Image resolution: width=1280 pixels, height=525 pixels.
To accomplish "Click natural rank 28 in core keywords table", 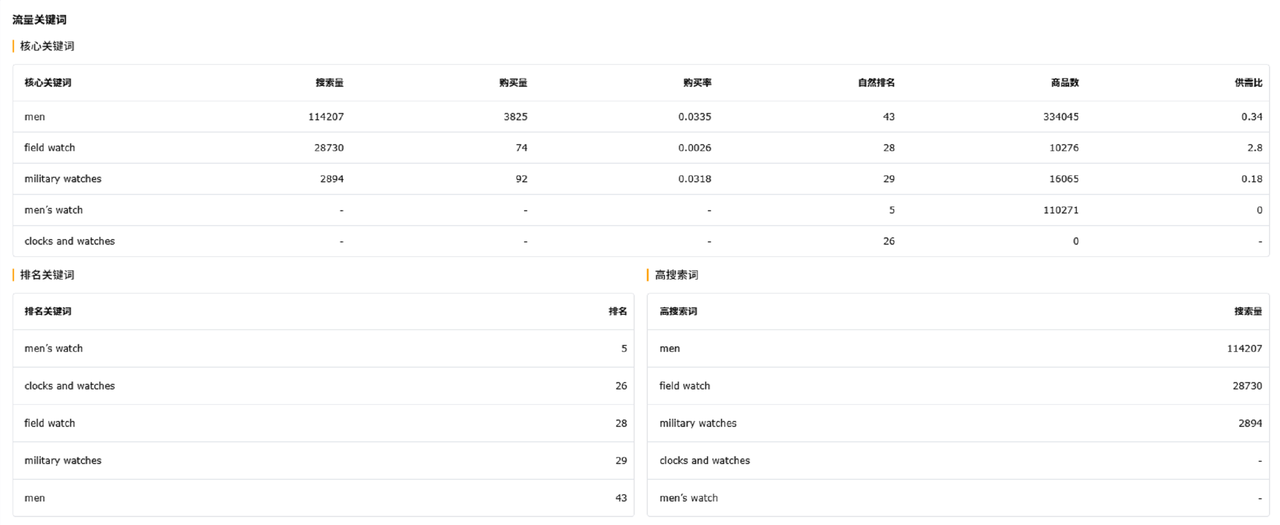I will [889, 148].
